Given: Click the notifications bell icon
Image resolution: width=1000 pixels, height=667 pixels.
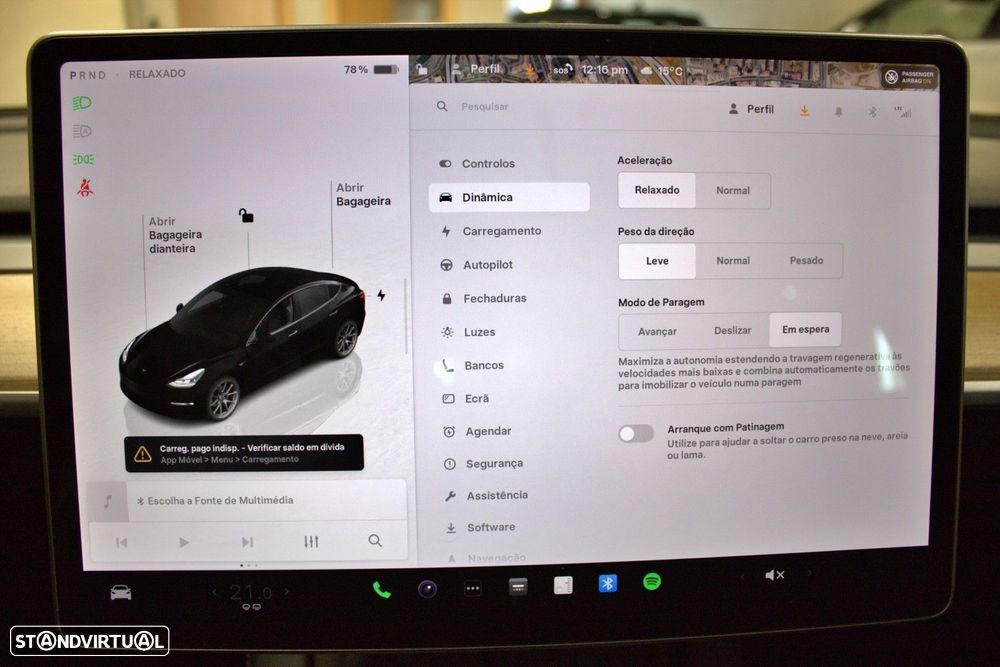Looking at the screenshot, I should (x=839, y=112).
